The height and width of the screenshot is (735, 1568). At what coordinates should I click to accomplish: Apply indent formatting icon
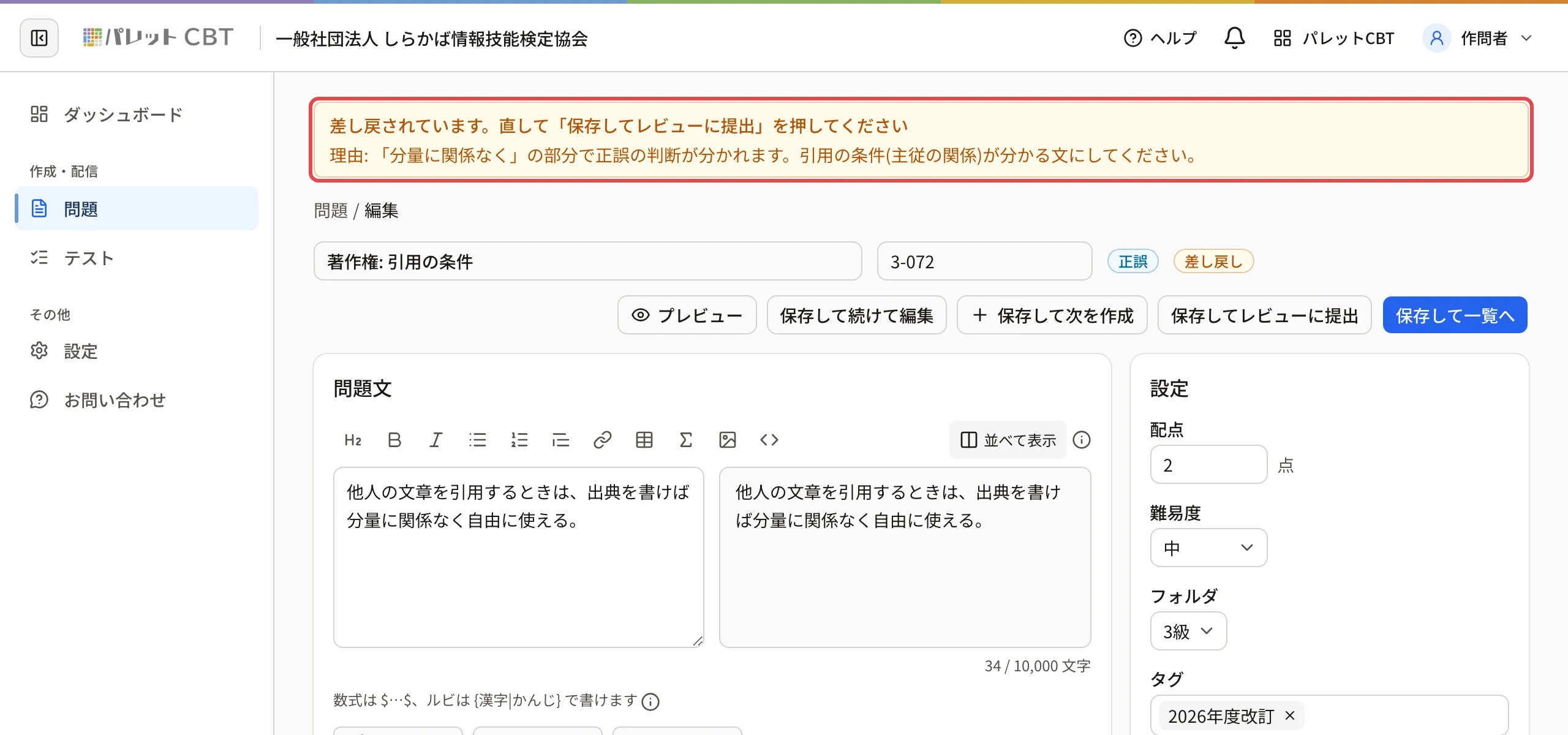pyautogui.click(x=560, y=440)
